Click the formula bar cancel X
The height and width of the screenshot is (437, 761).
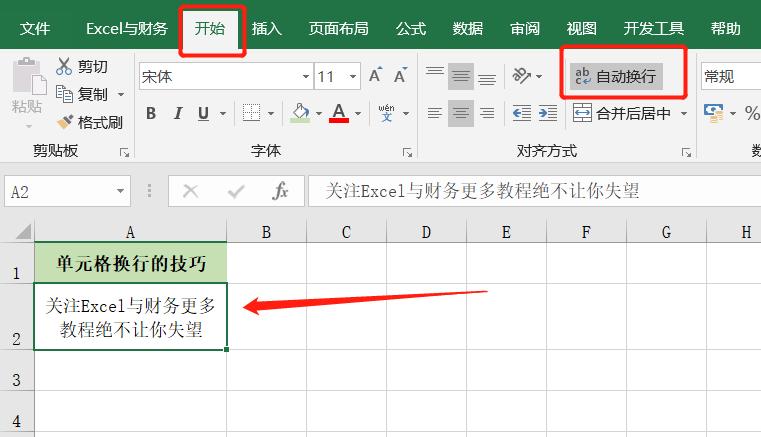pyautogui.click(x=190, y=191)
